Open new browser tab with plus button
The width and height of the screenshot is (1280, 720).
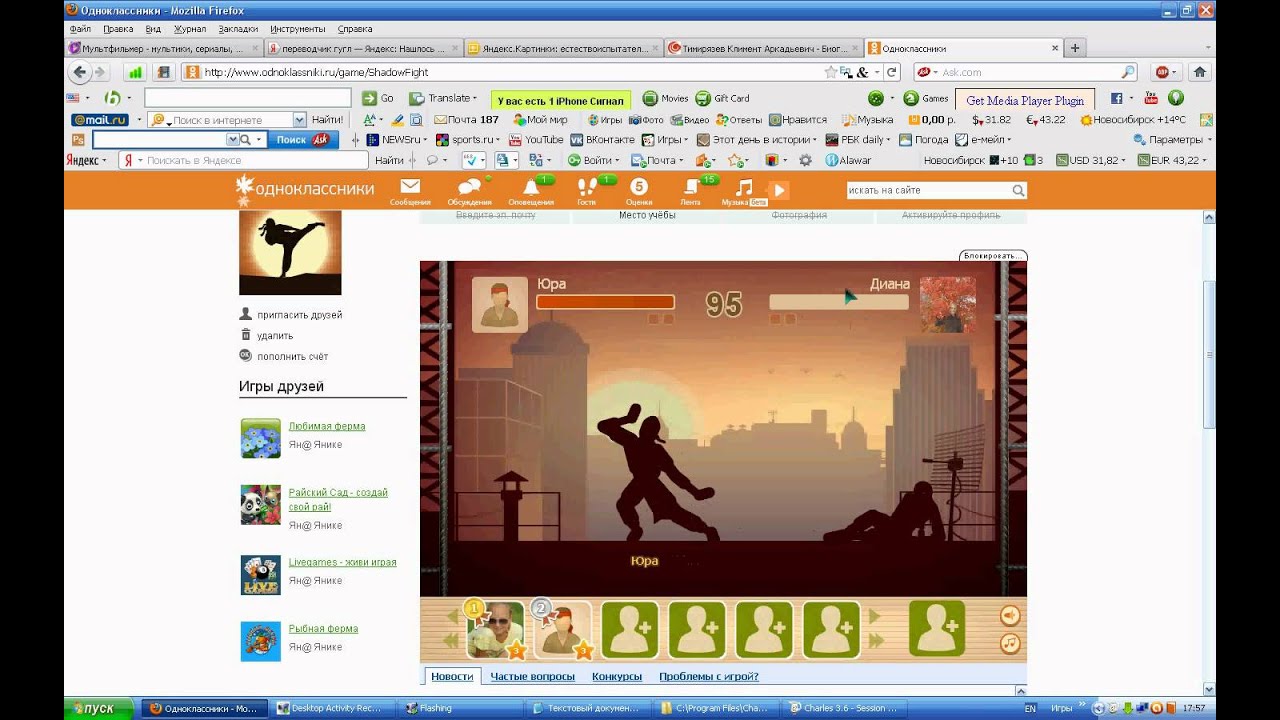tap(1075, 48)
